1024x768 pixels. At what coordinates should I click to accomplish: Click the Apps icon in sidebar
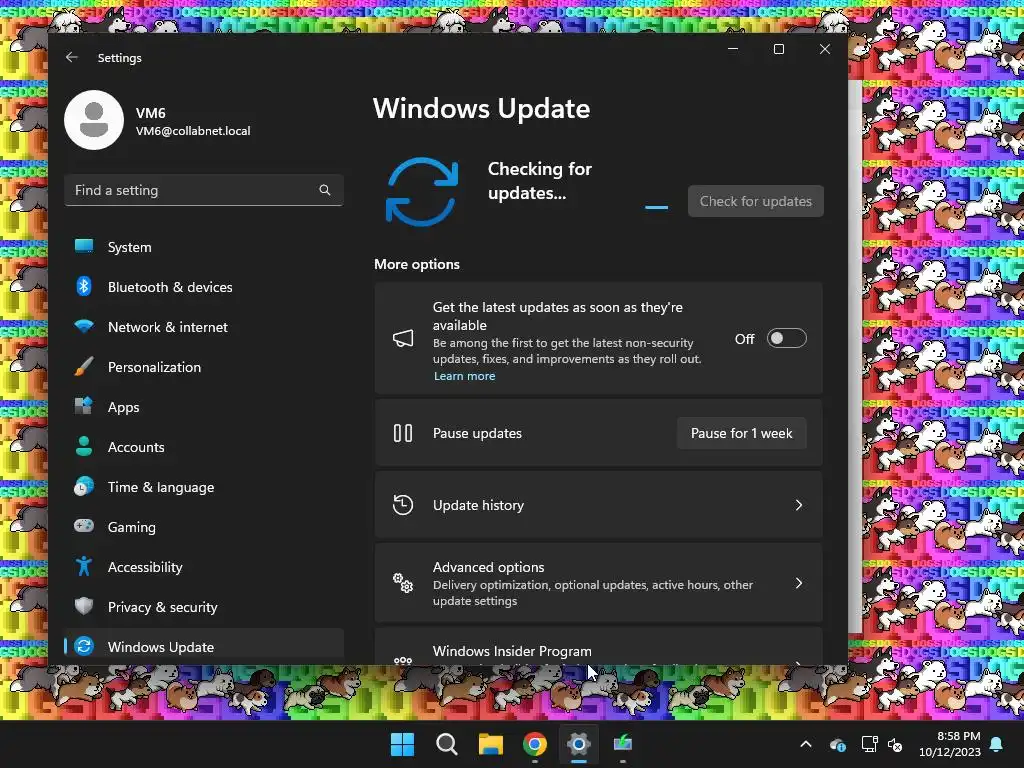[84, 406]
